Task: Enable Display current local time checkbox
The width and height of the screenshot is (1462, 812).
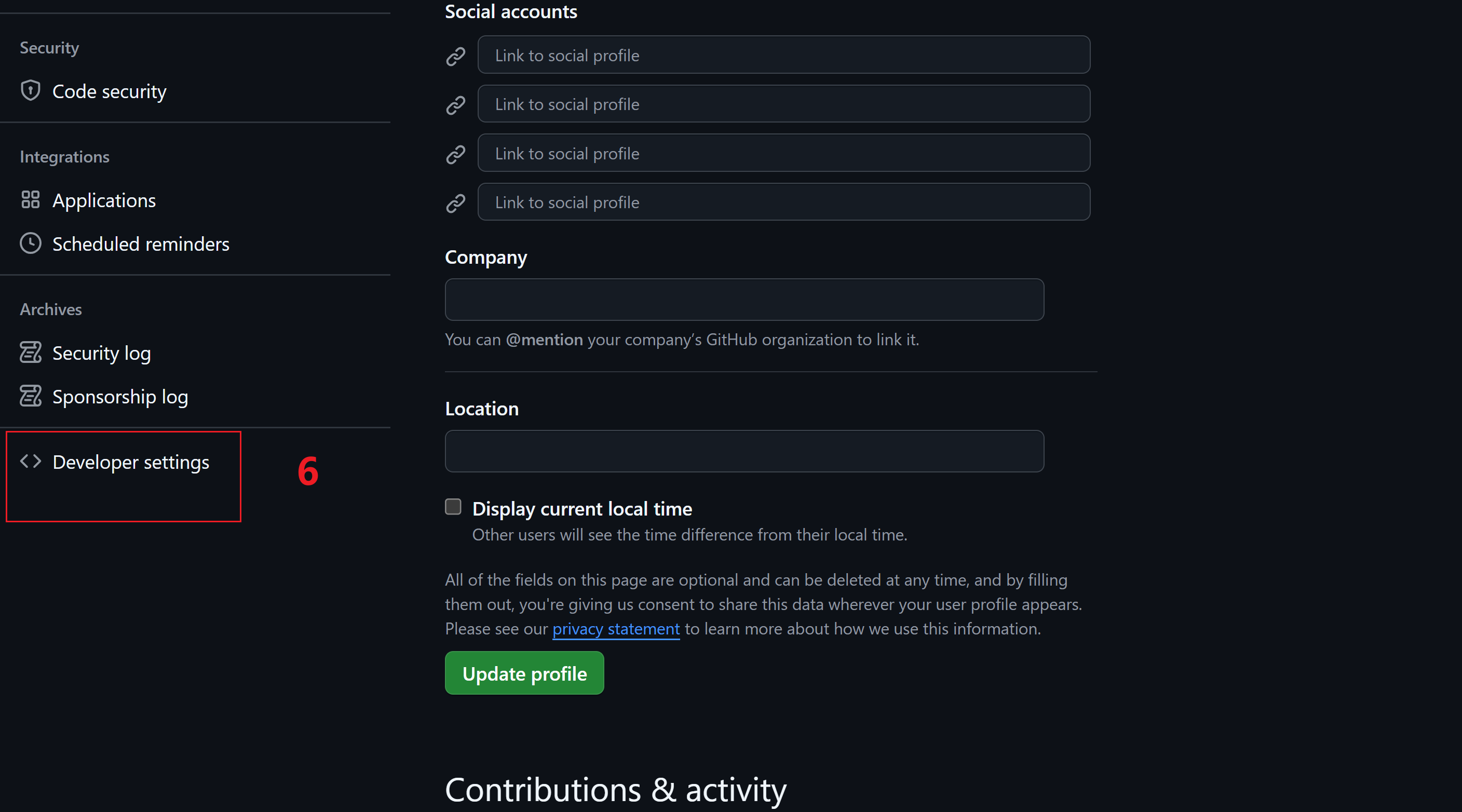Action: point(453,507)
